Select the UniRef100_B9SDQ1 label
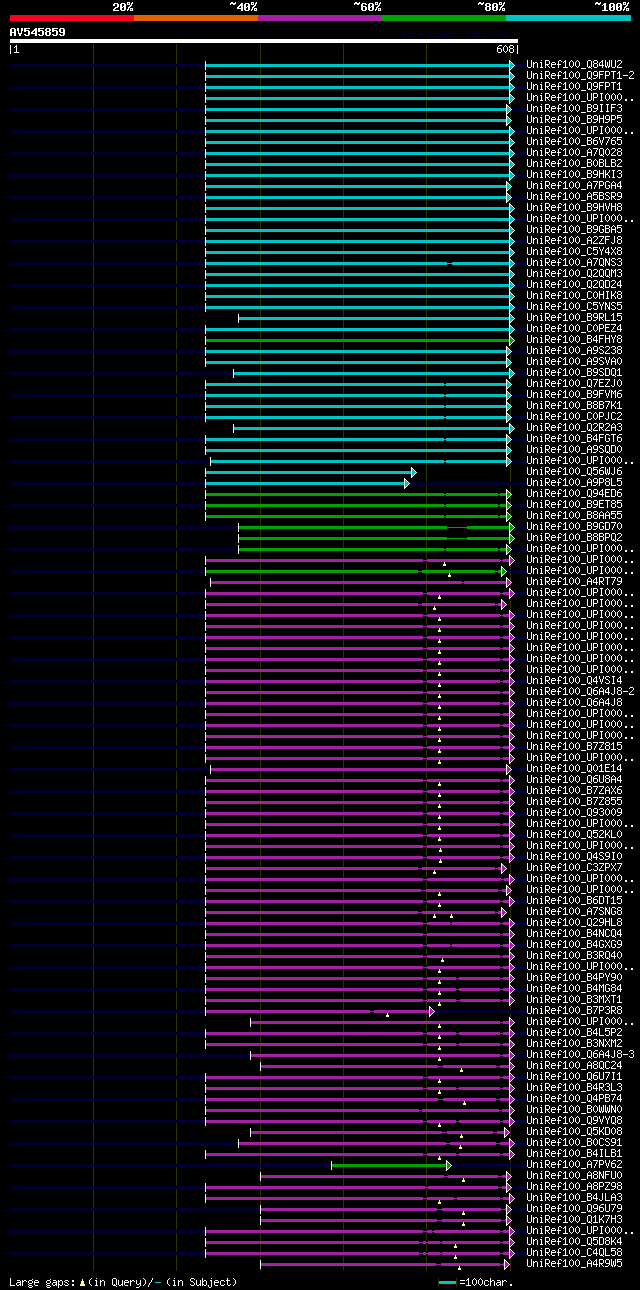 pyautogui.click(x=574, y=372)
